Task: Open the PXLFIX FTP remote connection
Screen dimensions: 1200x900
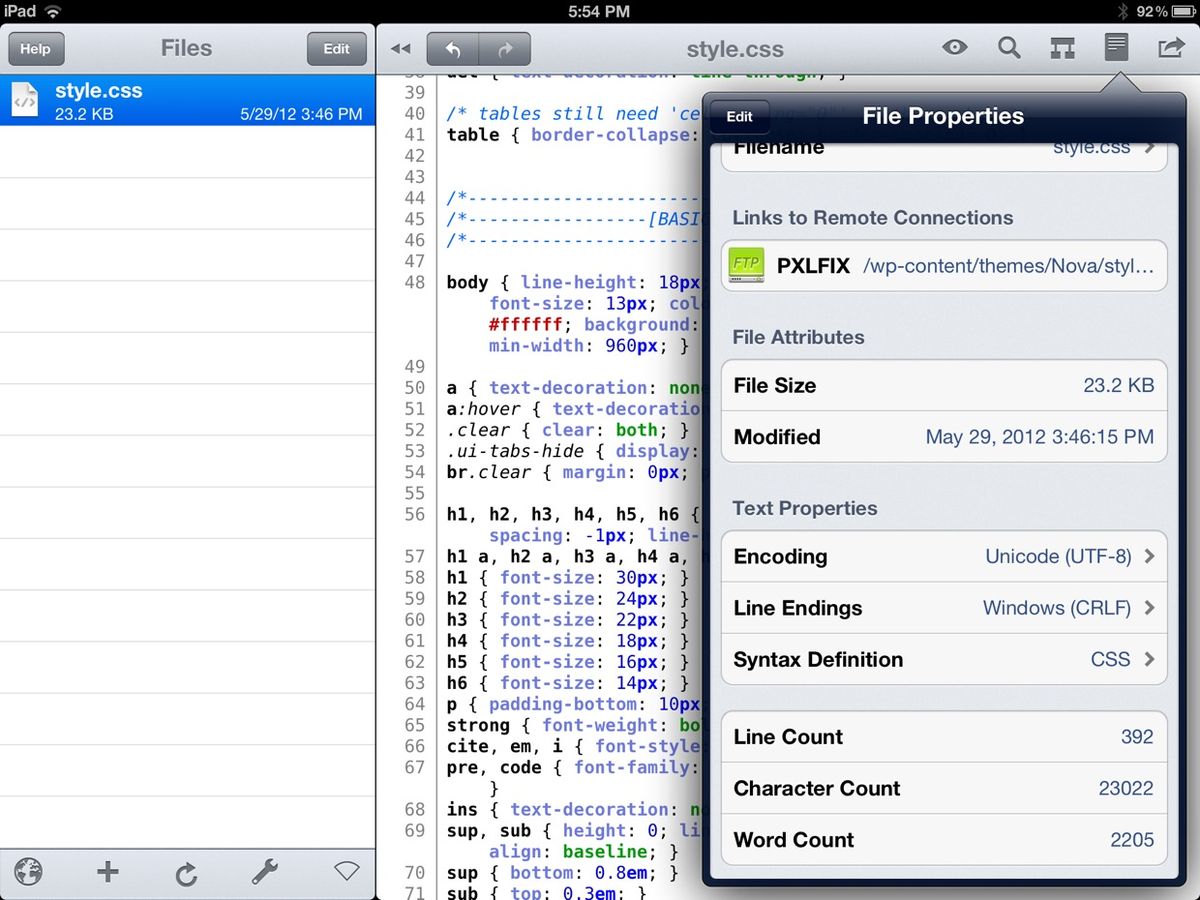Action: (943, 265)
